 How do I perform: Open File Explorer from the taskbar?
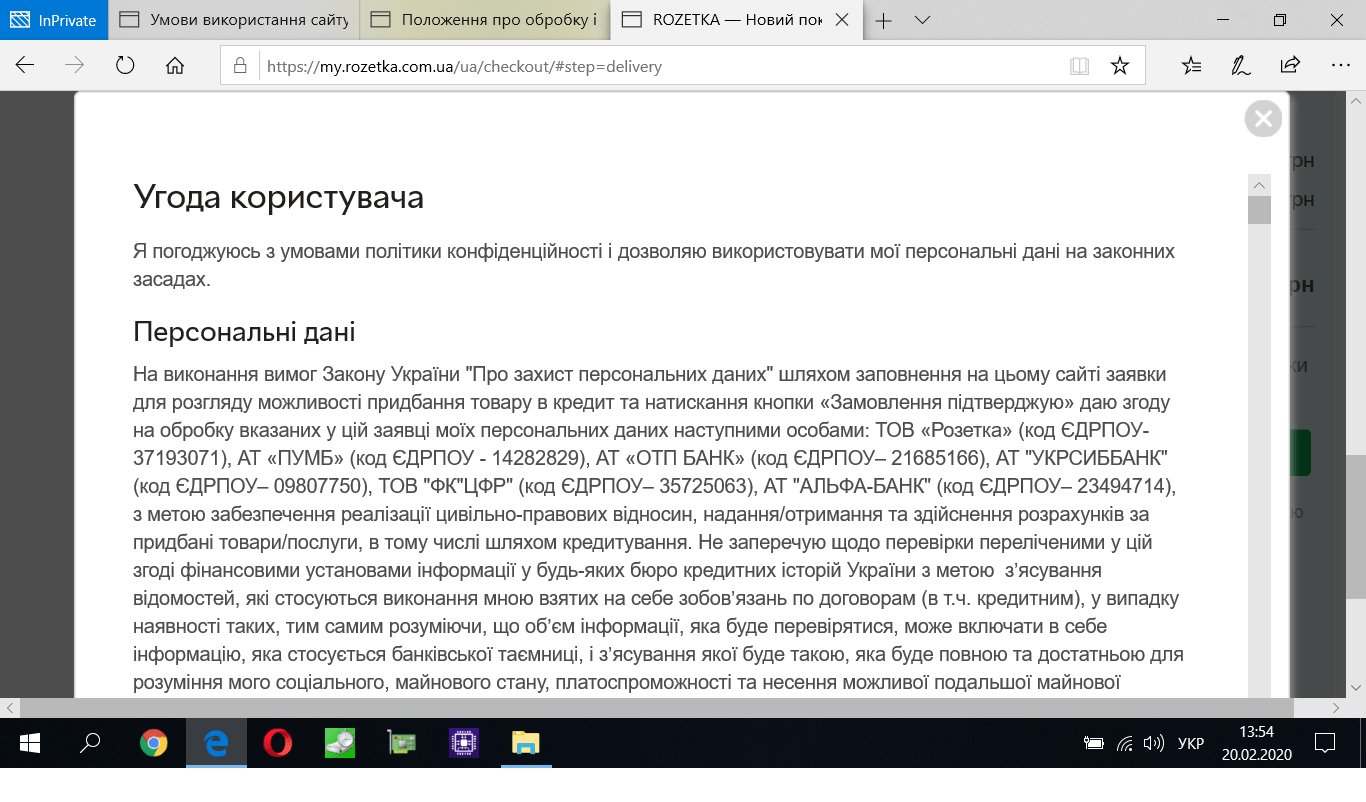tap(526, 743)
